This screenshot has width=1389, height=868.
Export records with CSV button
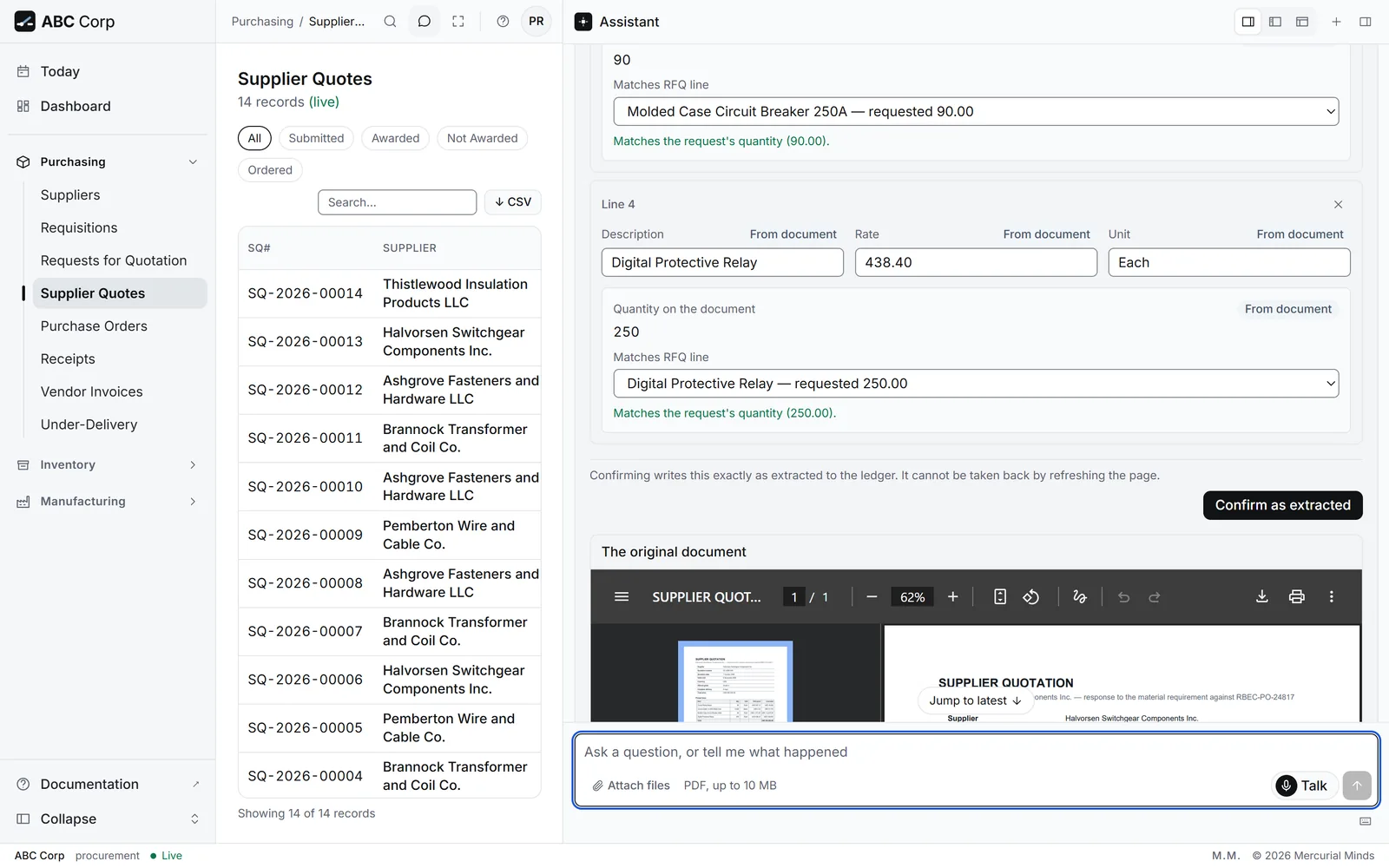point(513,201)
